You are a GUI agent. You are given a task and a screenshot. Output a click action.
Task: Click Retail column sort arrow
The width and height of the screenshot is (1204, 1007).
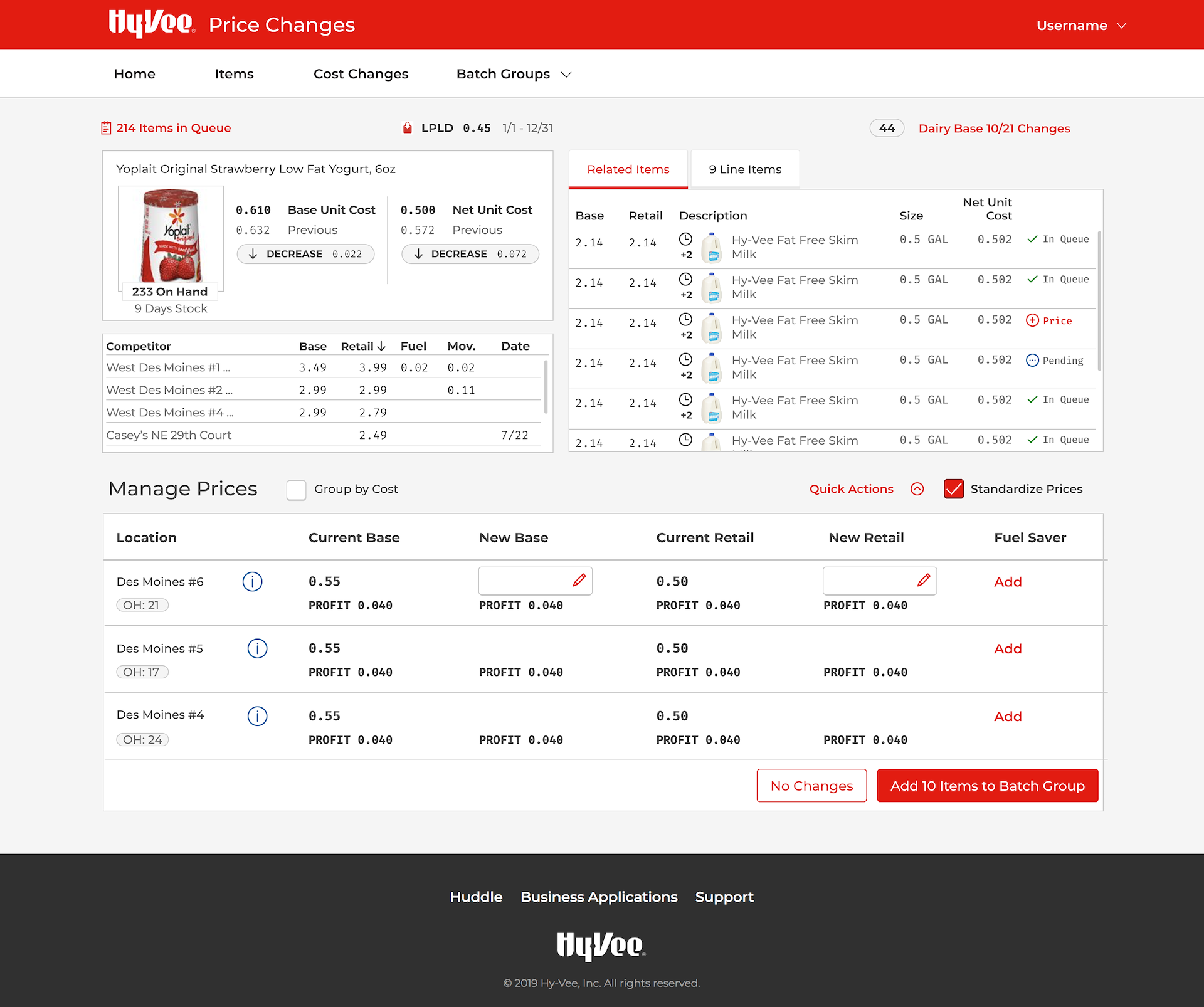381,346
